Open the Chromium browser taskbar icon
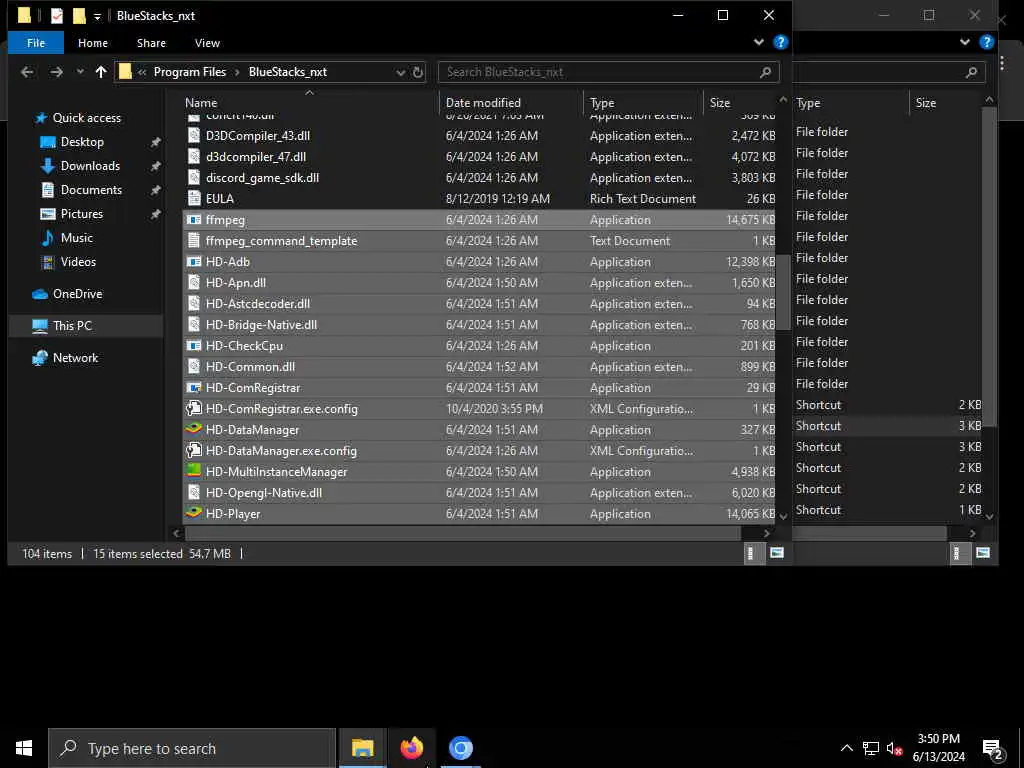The width and height of the screenshot is (1024, 768). pos(460,748)
